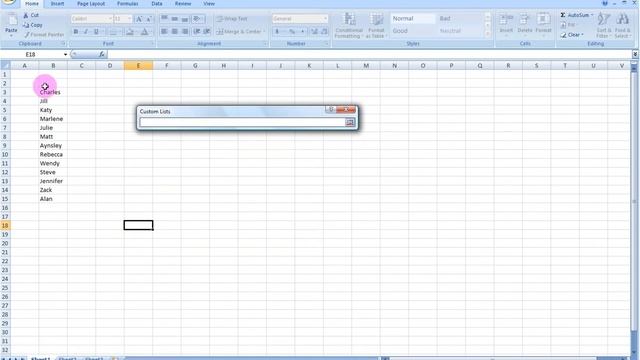Click the Decrease Font Size icon
640x360 pixels.
149,19
